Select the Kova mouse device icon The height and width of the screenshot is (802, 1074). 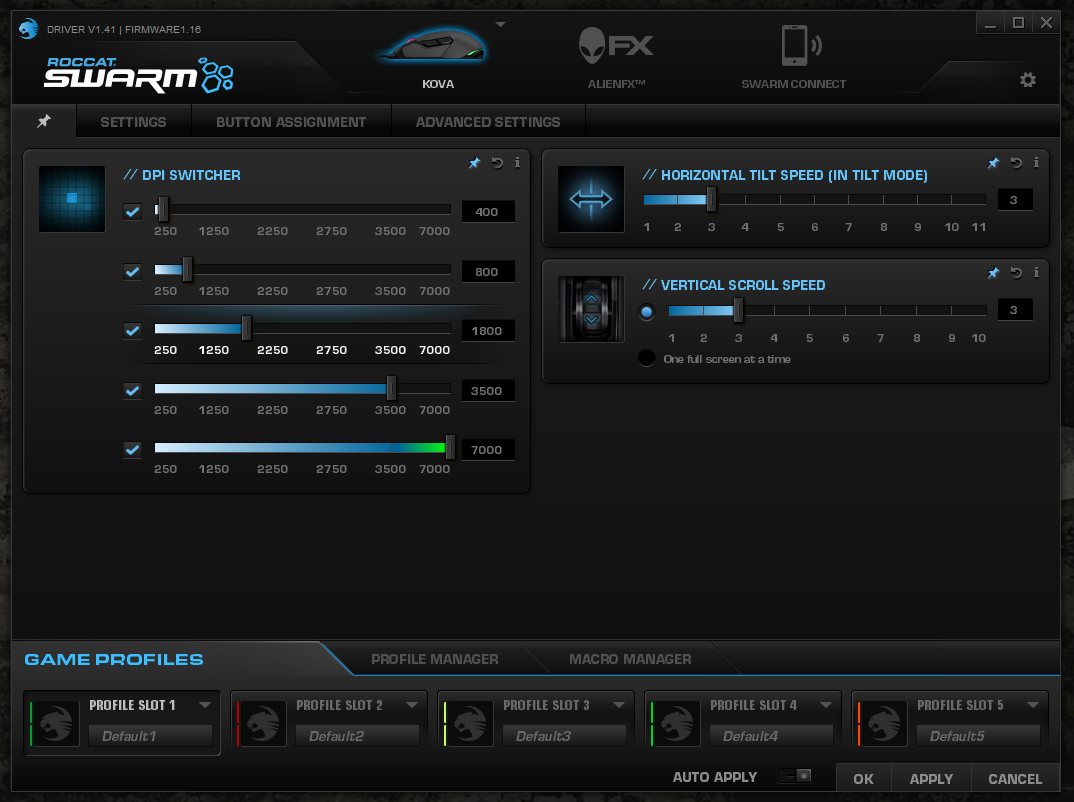(435, 47)
